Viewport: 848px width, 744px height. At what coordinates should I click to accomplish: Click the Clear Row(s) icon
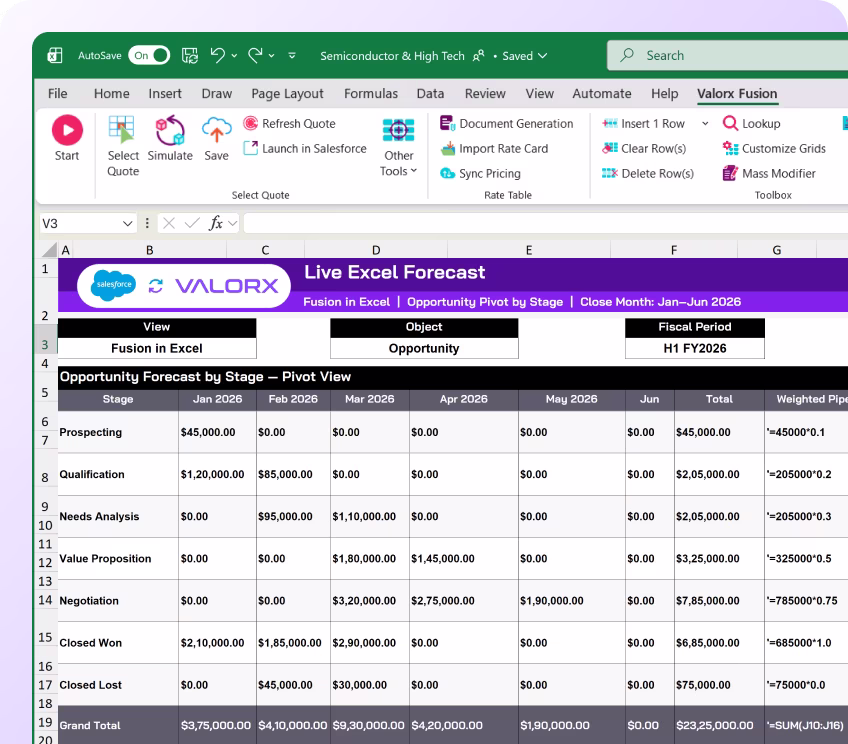(610, 148)
